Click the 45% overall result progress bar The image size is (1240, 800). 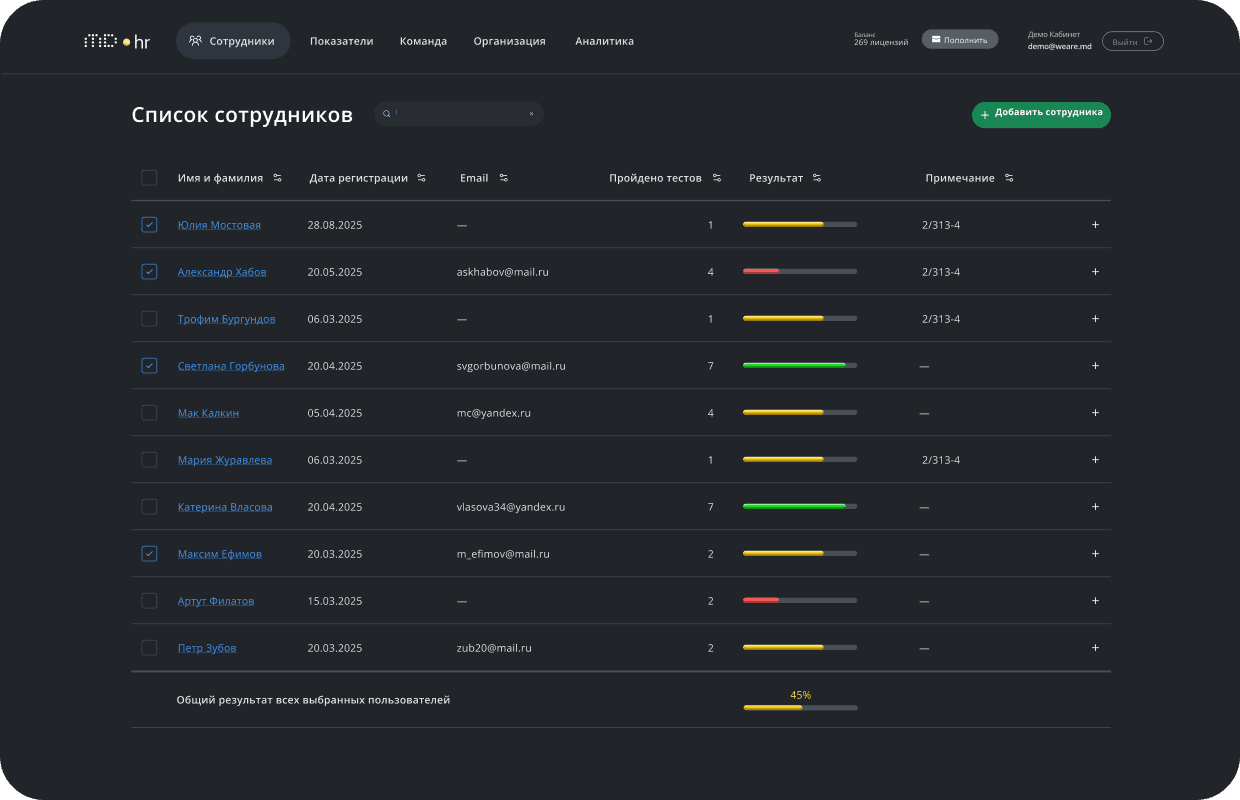[800, 707]
